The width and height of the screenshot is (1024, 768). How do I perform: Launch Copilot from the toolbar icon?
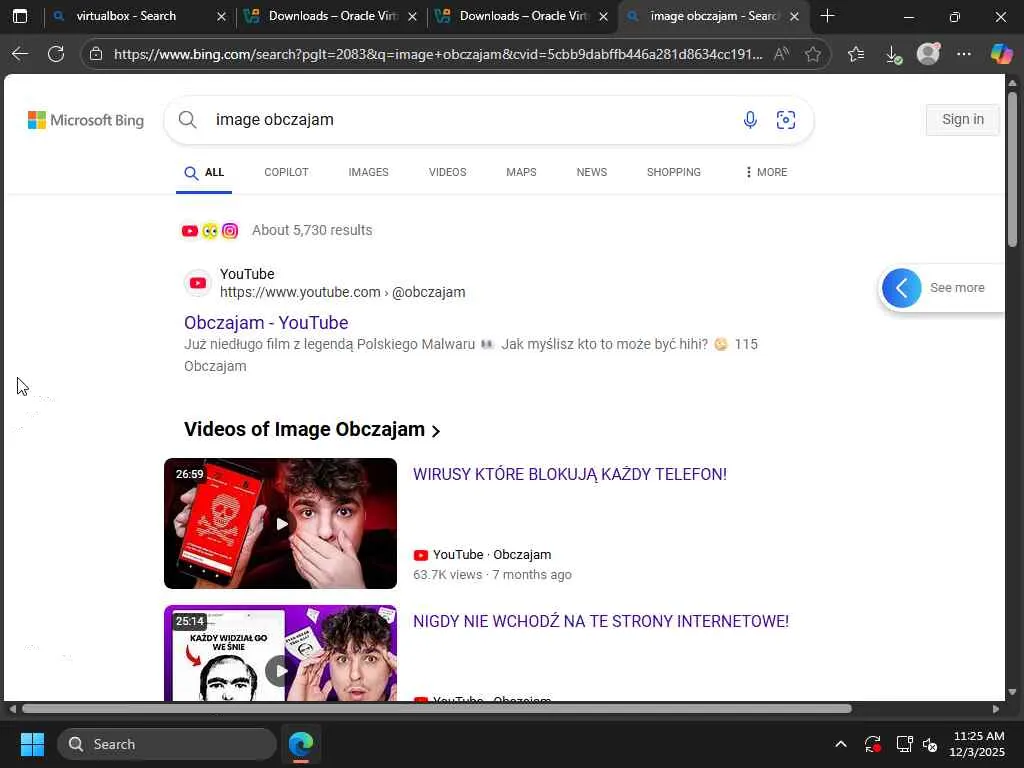pos(1001,54)
